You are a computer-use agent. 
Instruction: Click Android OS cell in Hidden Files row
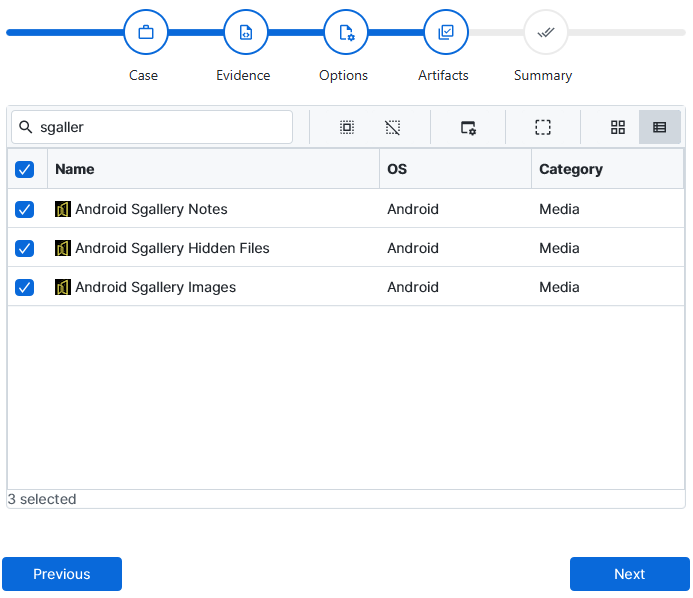413,248
